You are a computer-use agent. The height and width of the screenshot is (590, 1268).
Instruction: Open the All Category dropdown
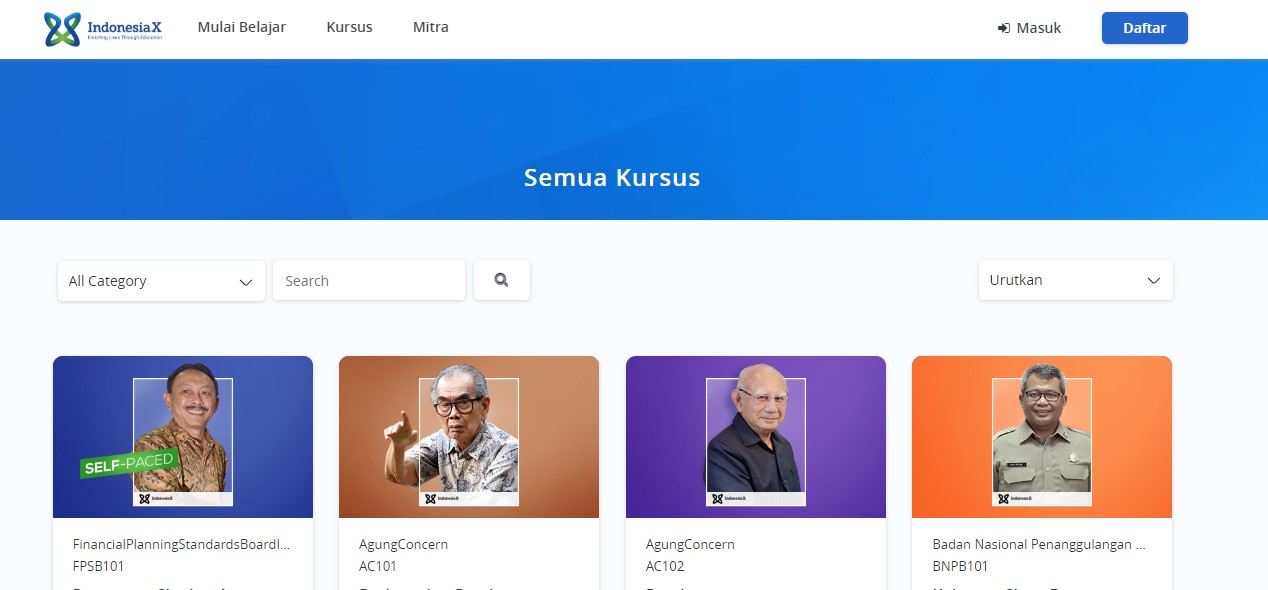click(161, 281)
